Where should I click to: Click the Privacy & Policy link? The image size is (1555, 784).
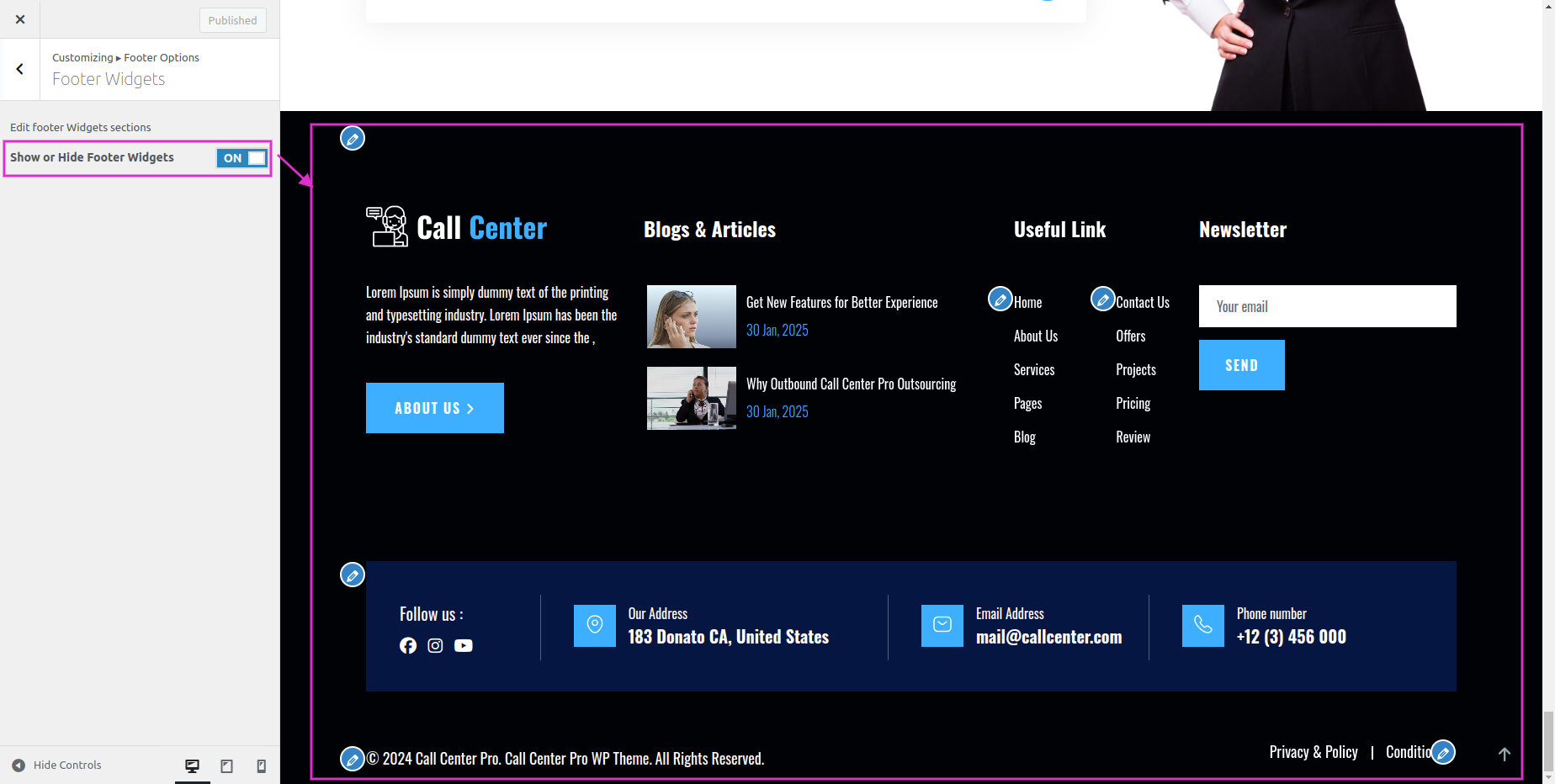tap(1314, 752)
